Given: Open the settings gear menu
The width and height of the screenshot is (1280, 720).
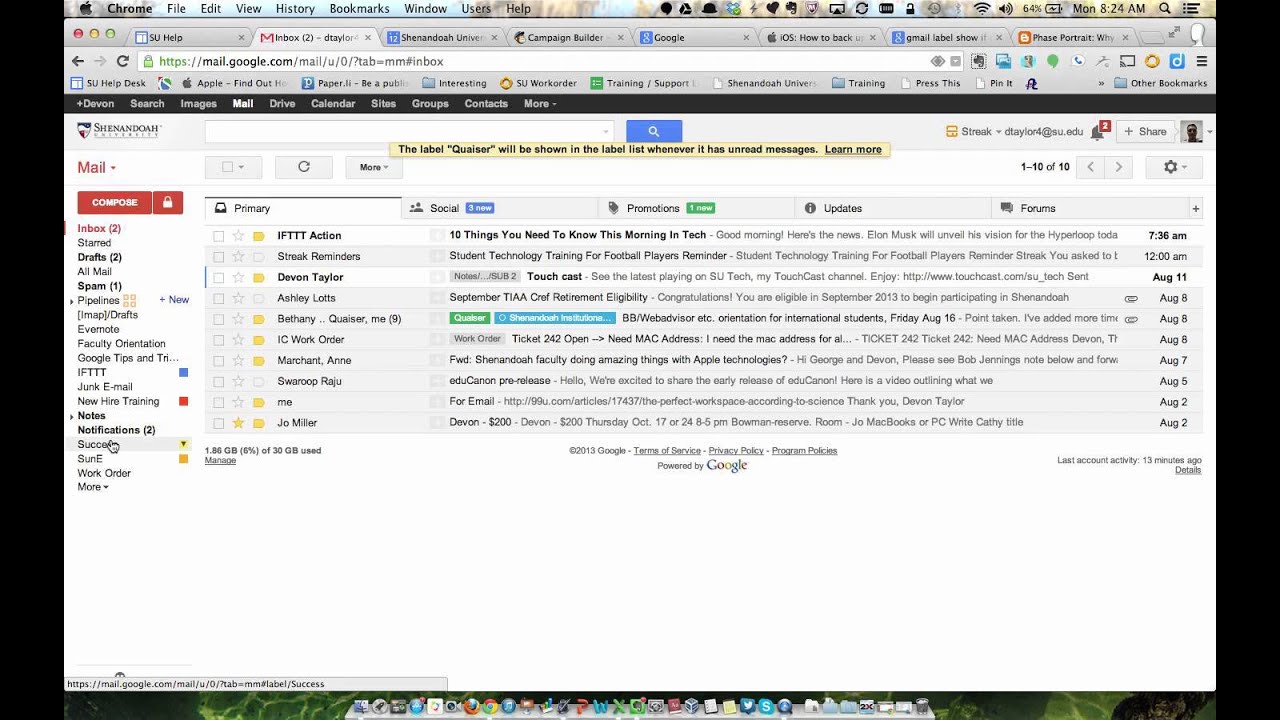Looking at the screenshot, I should click(1175, 167).
